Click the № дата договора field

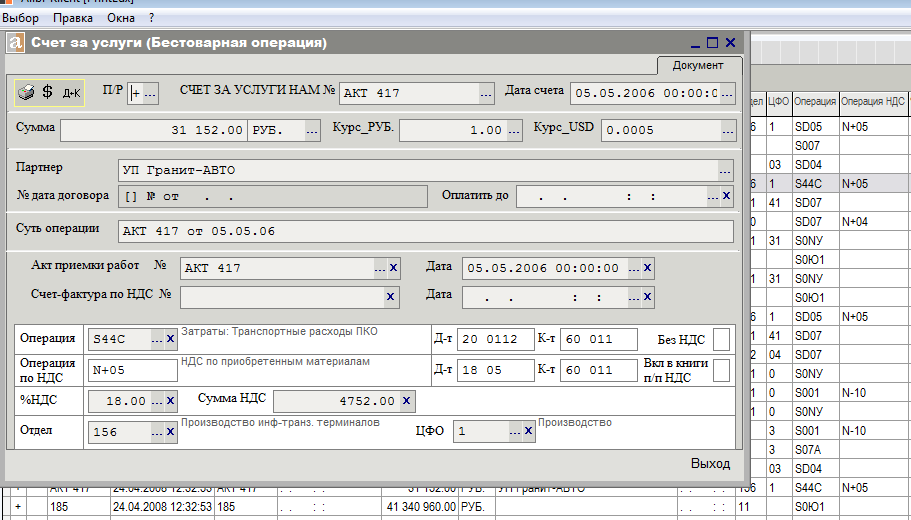[x=272, y=196]
